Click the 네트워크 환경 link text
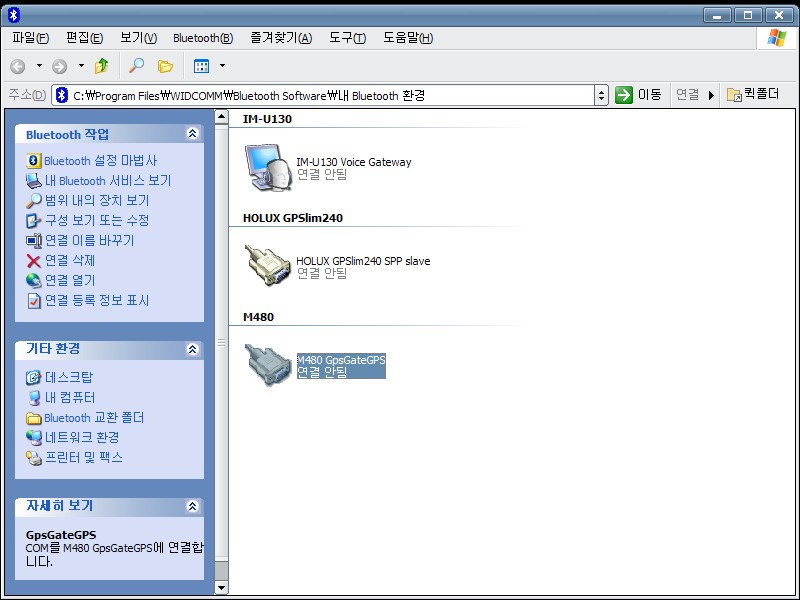The height and width of the screenshot is (600, 800). [82, 437]
